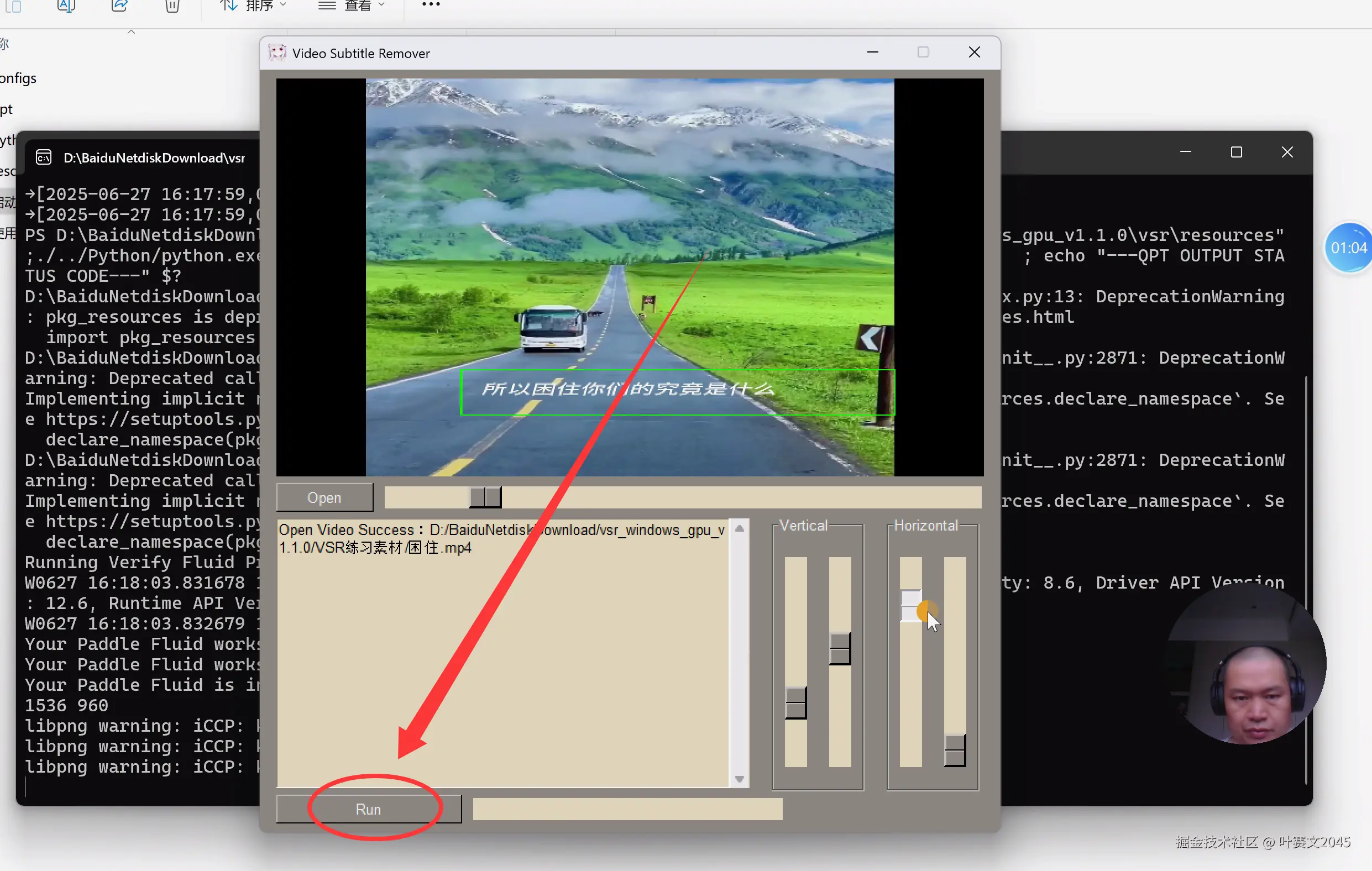Click the Video Subtitle Remover window icon

pyautogui.click(x=277, y=53)
